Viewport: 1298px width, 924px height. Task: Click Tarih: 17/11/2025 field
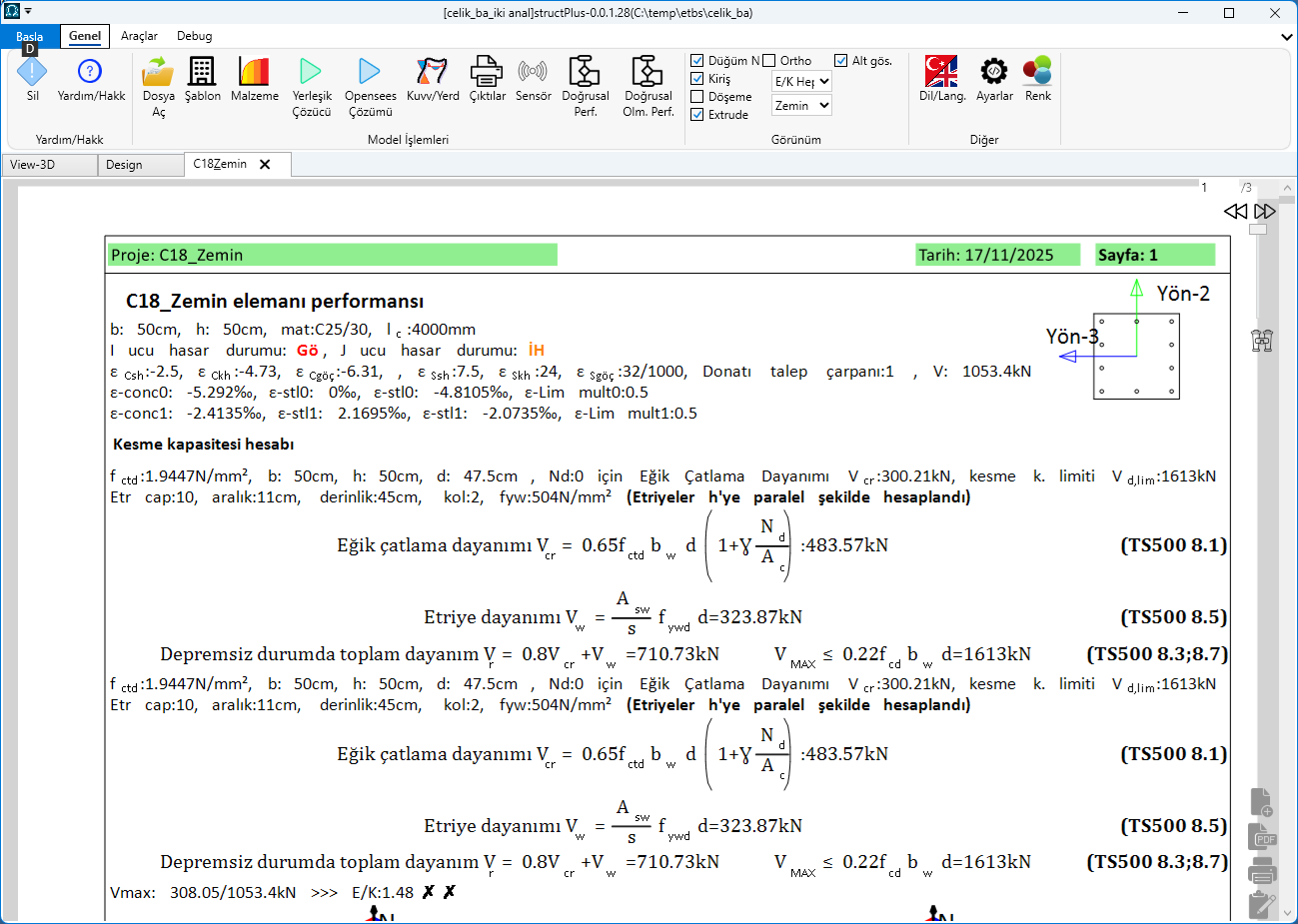pyautogui.click(x=997, y=255)
